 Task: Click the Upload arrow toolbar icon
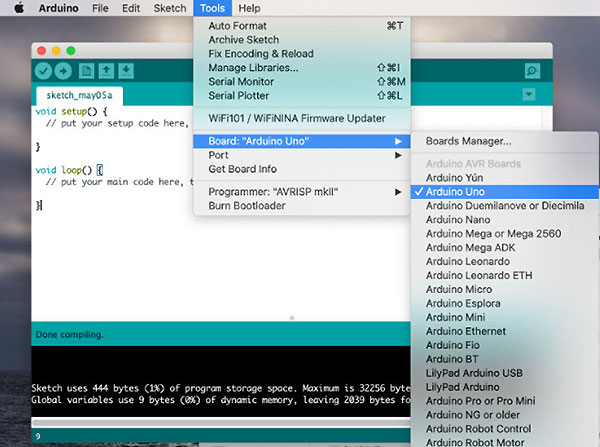[63, 70]
